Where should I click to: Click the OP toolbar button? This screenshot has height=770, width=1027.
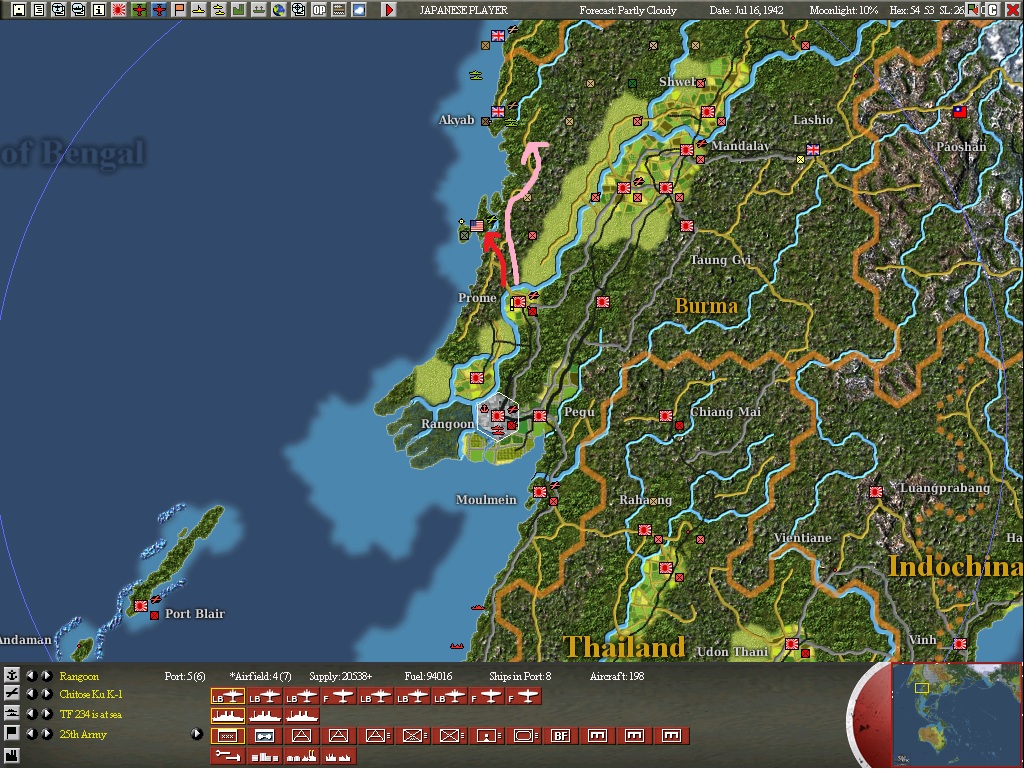pyautogui.click(x=319, y=10)
